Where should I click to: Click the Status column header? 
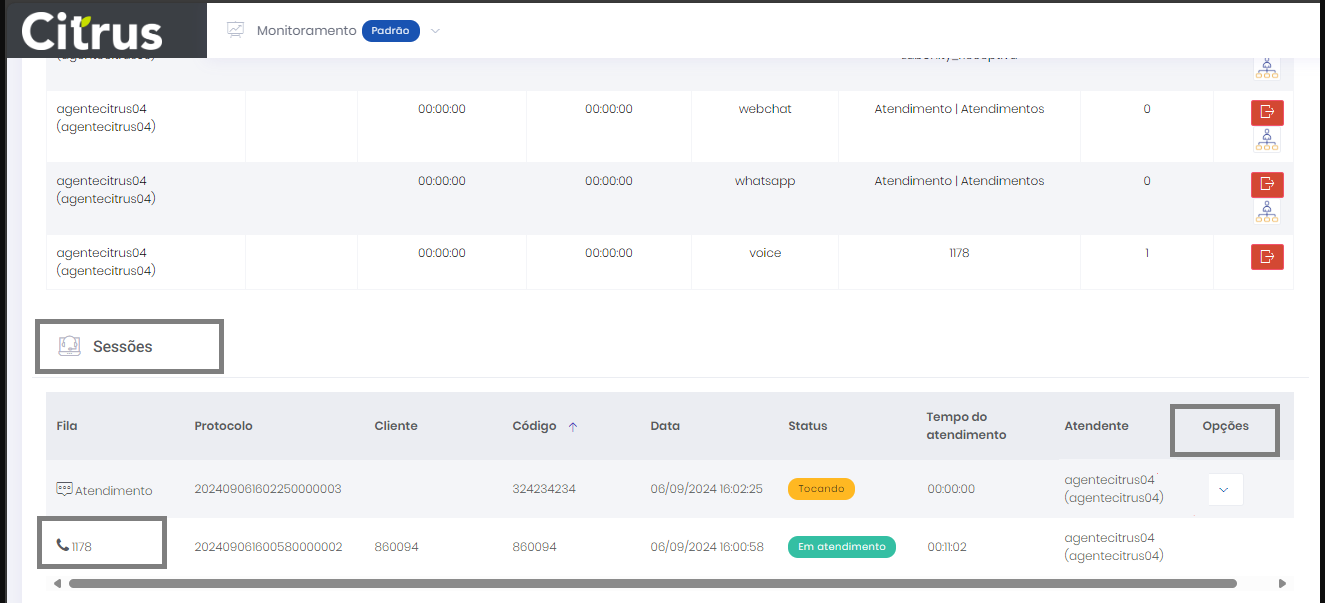[807, 426]
